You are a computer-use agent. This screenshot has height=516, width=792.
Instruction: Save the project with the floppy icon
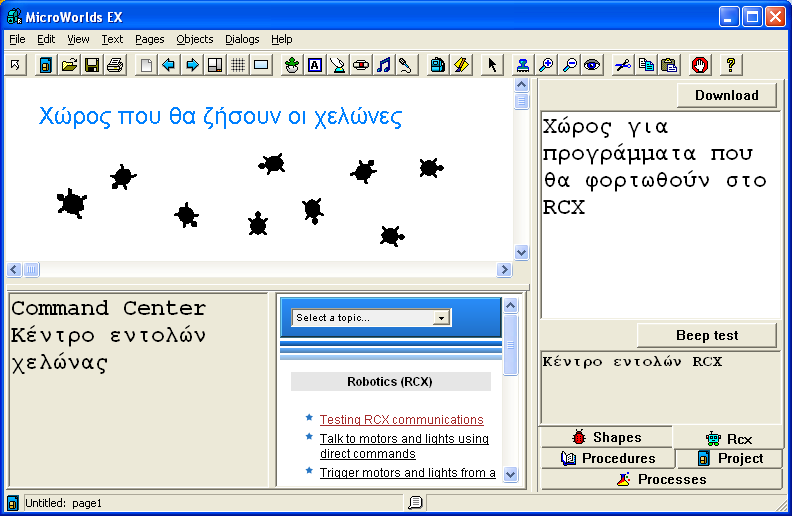pos(92,65)
